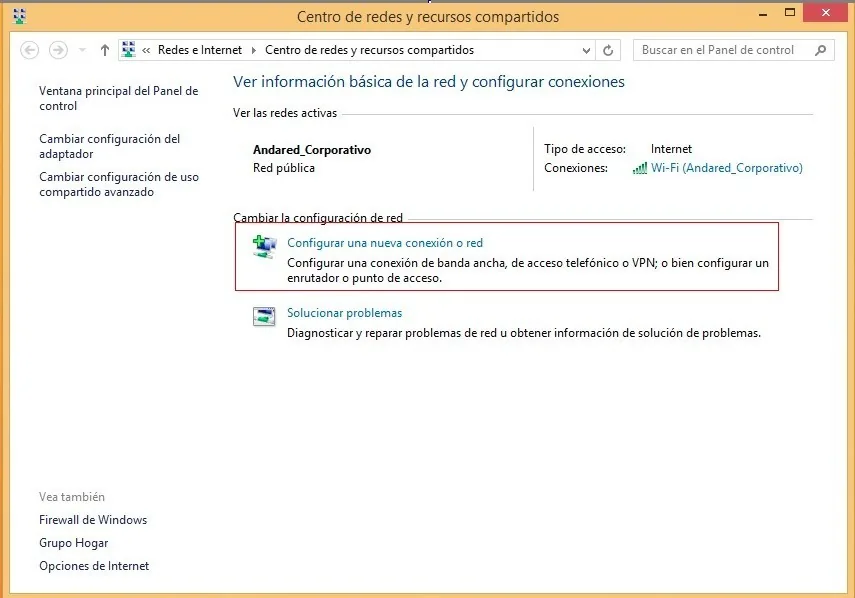The image size is (855, 598).
Task: Click the network icon in address bar
Action: (129, 50)
